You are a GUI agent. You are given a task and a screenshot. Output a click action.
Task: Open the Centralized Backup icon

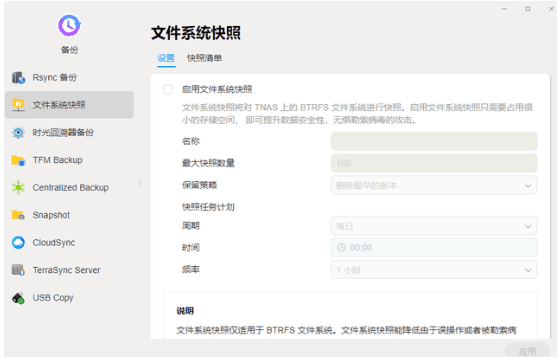pos(18,188)
